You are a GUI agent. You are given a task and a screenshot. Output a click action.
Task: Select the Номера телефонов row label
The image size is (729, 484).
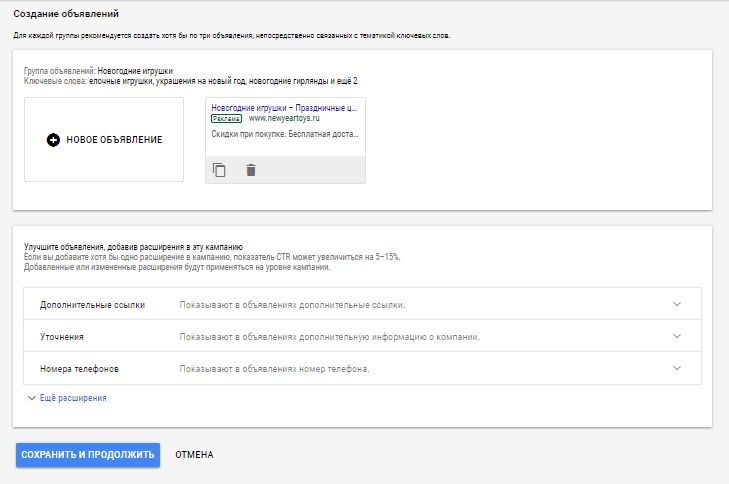(x=79, y=369)
